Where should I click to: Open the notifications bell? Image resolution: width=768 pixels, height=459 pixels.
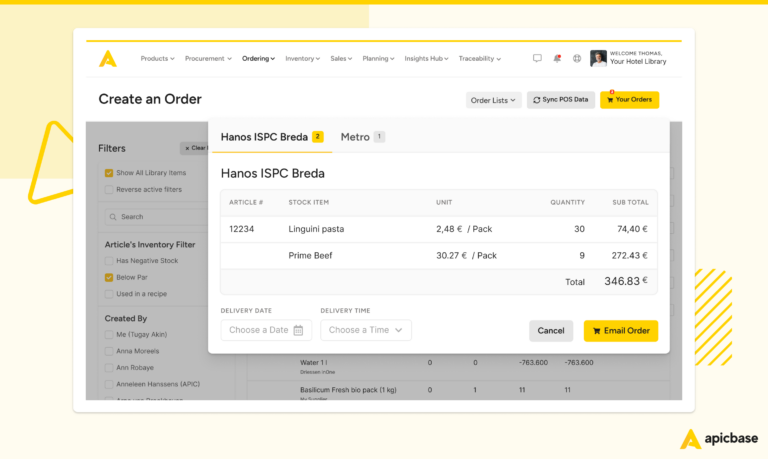click(x=557, y=59)
